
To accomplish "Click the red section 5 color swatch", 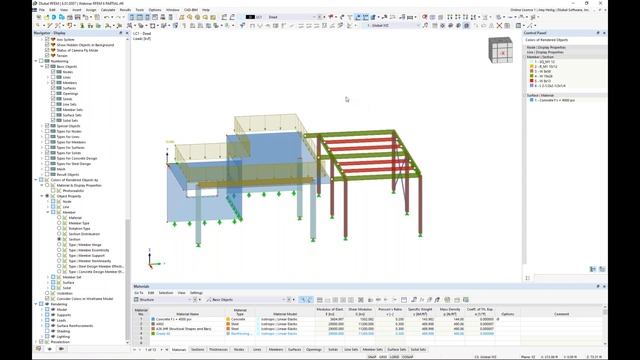I will pos(531,81).
